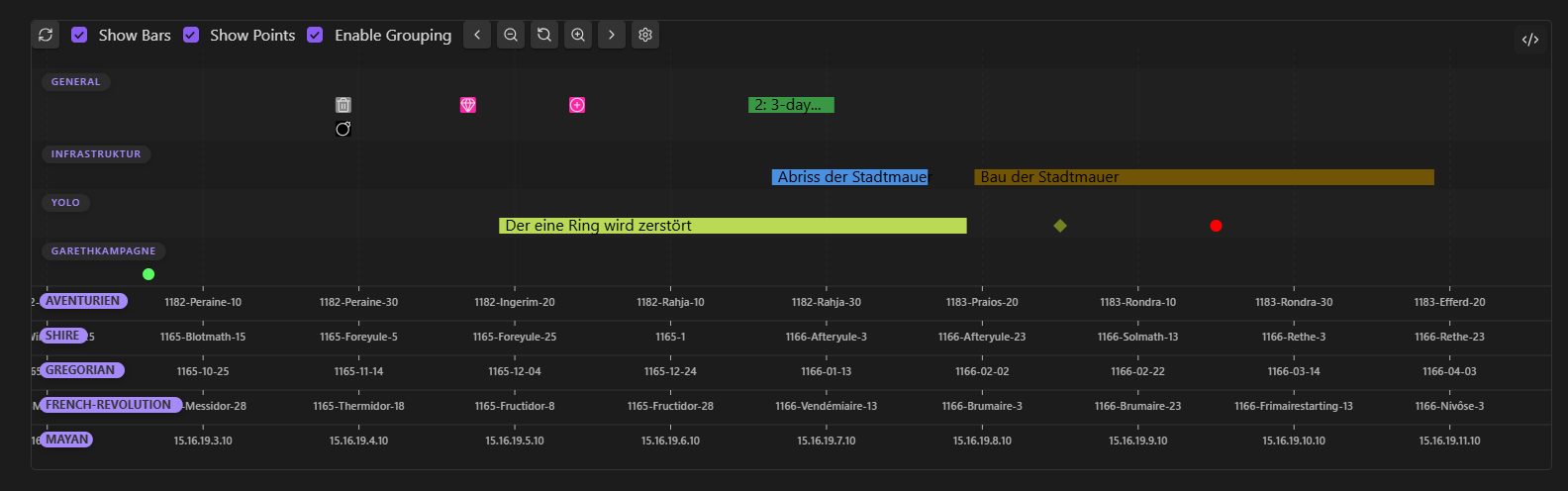Open Der eine Ring wird zerstört bar
This screenshot has width=1568, height=491.
[x=733, y=226]
